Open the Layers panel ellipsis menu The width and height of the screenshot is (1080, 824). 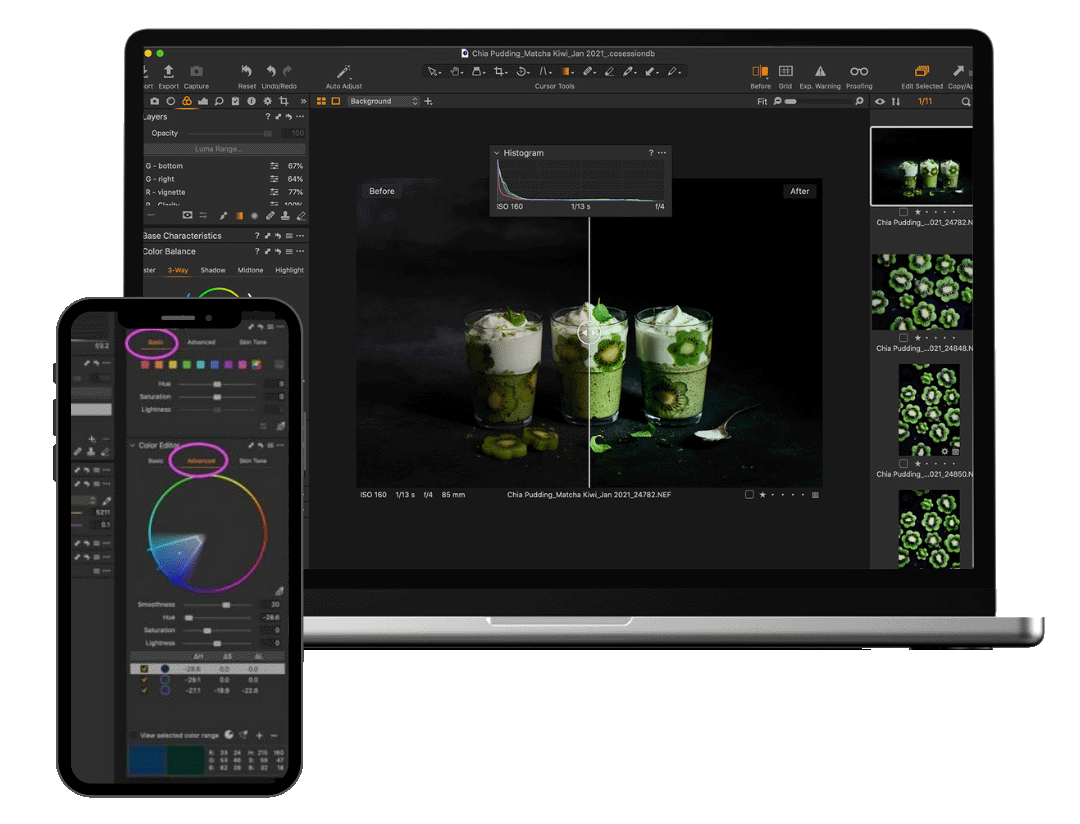300,116
